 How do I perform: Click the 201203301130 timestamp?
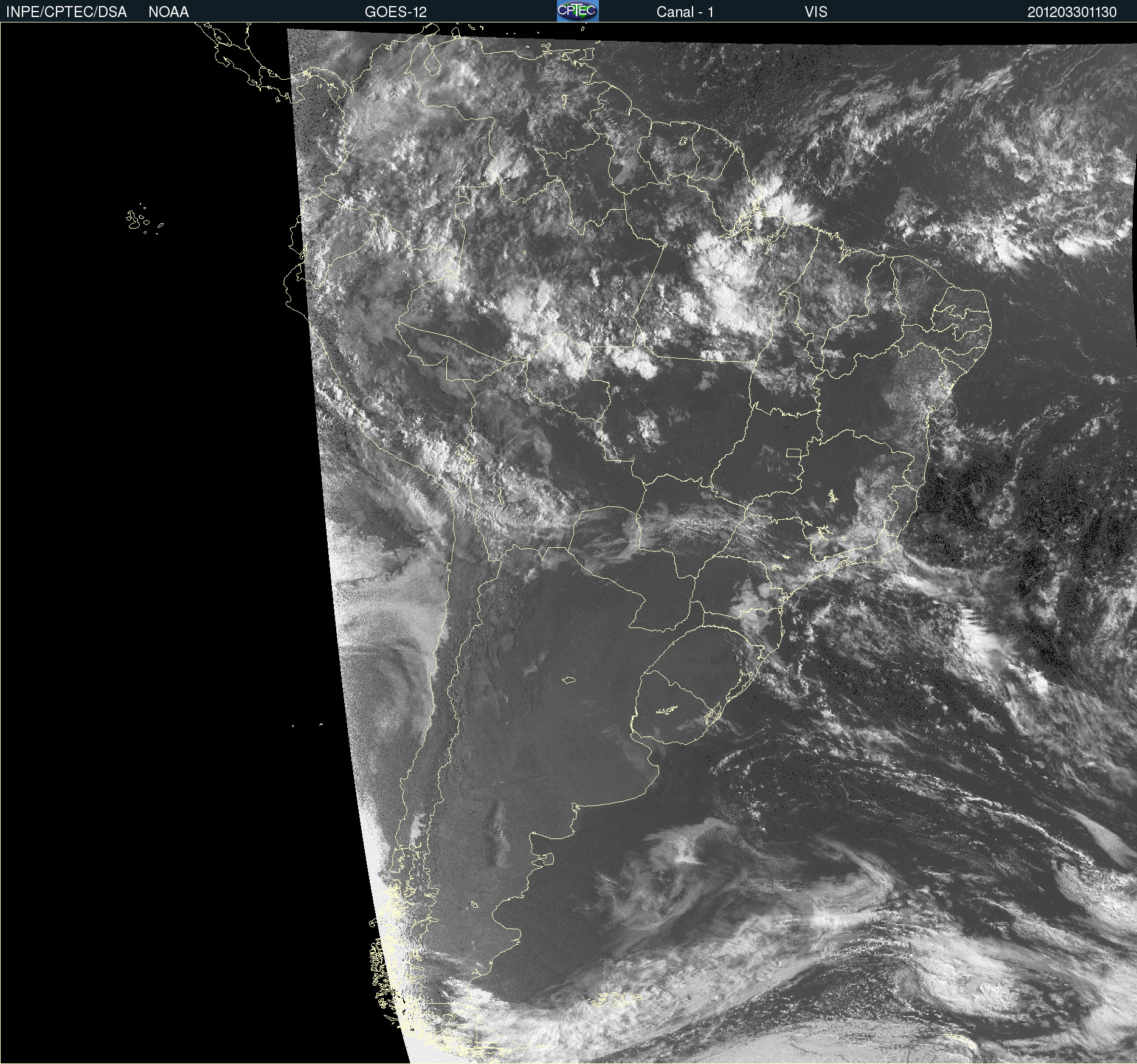pos(1072,12)
